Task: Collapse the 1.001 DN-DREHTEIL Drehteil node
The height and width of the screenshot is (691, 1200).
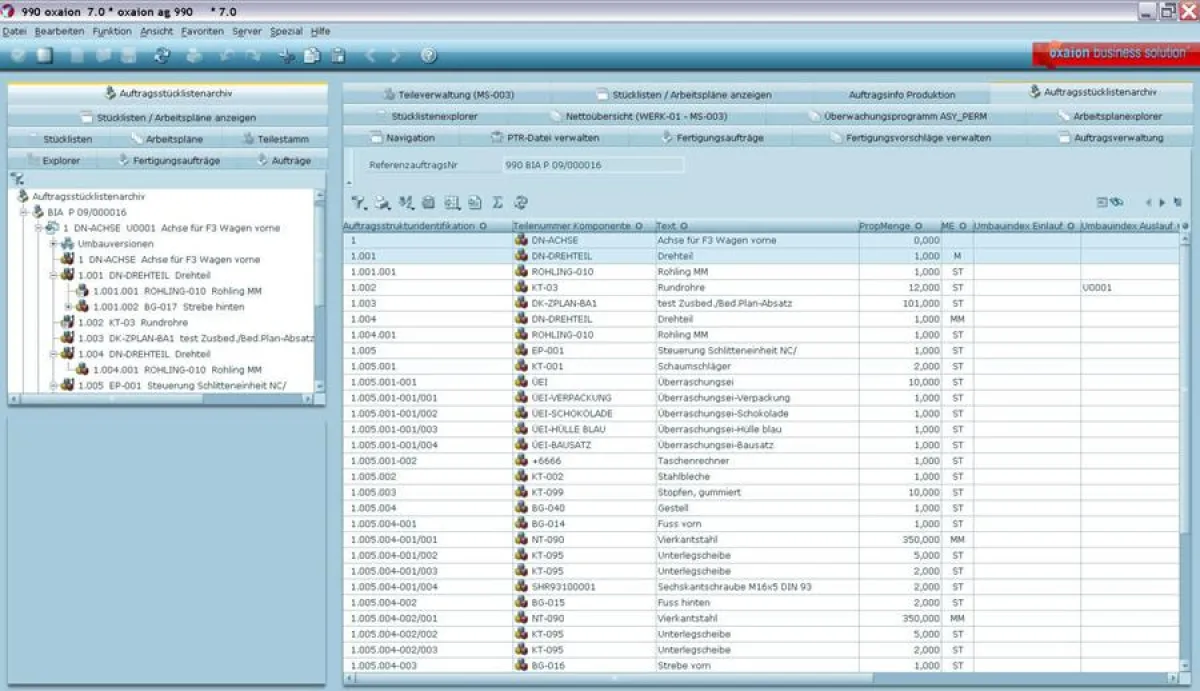Action: point(53,275)
